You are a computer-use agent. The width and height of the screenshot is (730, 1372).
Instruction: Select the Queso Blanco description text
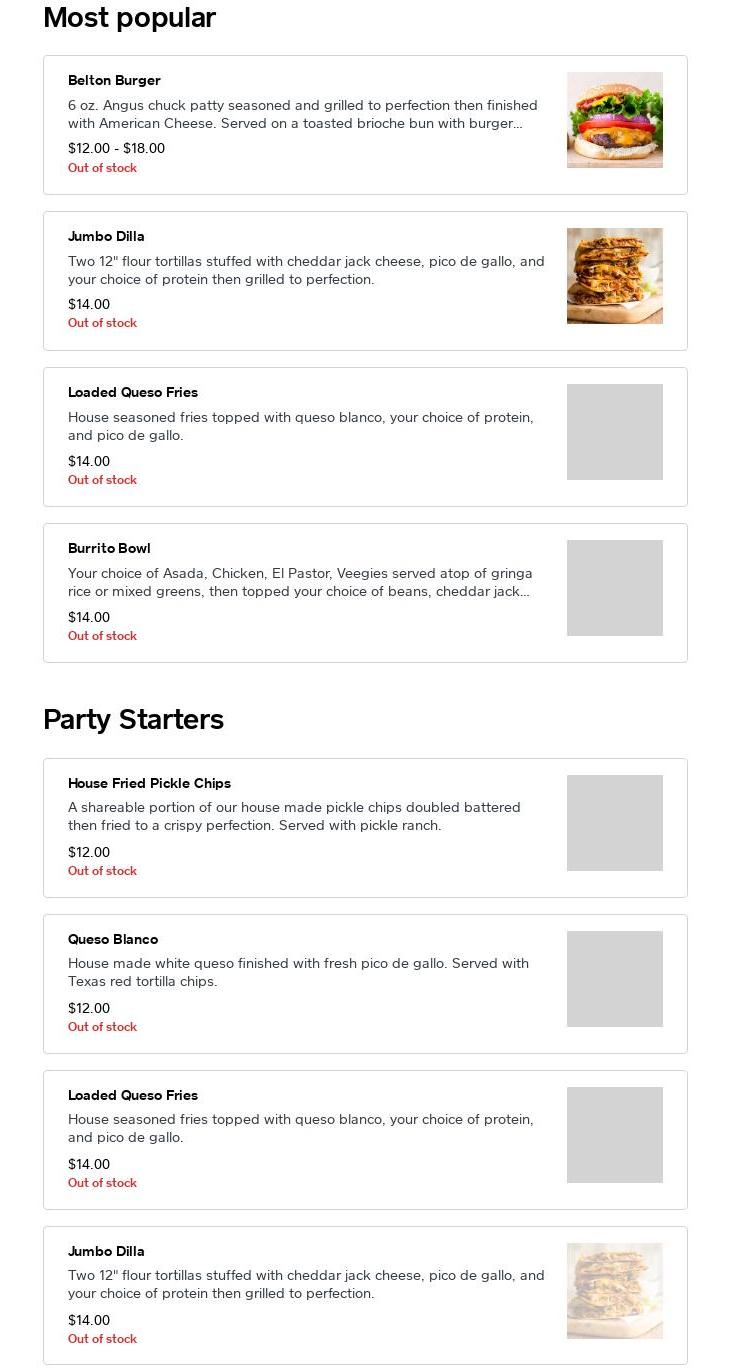[298, 972]
